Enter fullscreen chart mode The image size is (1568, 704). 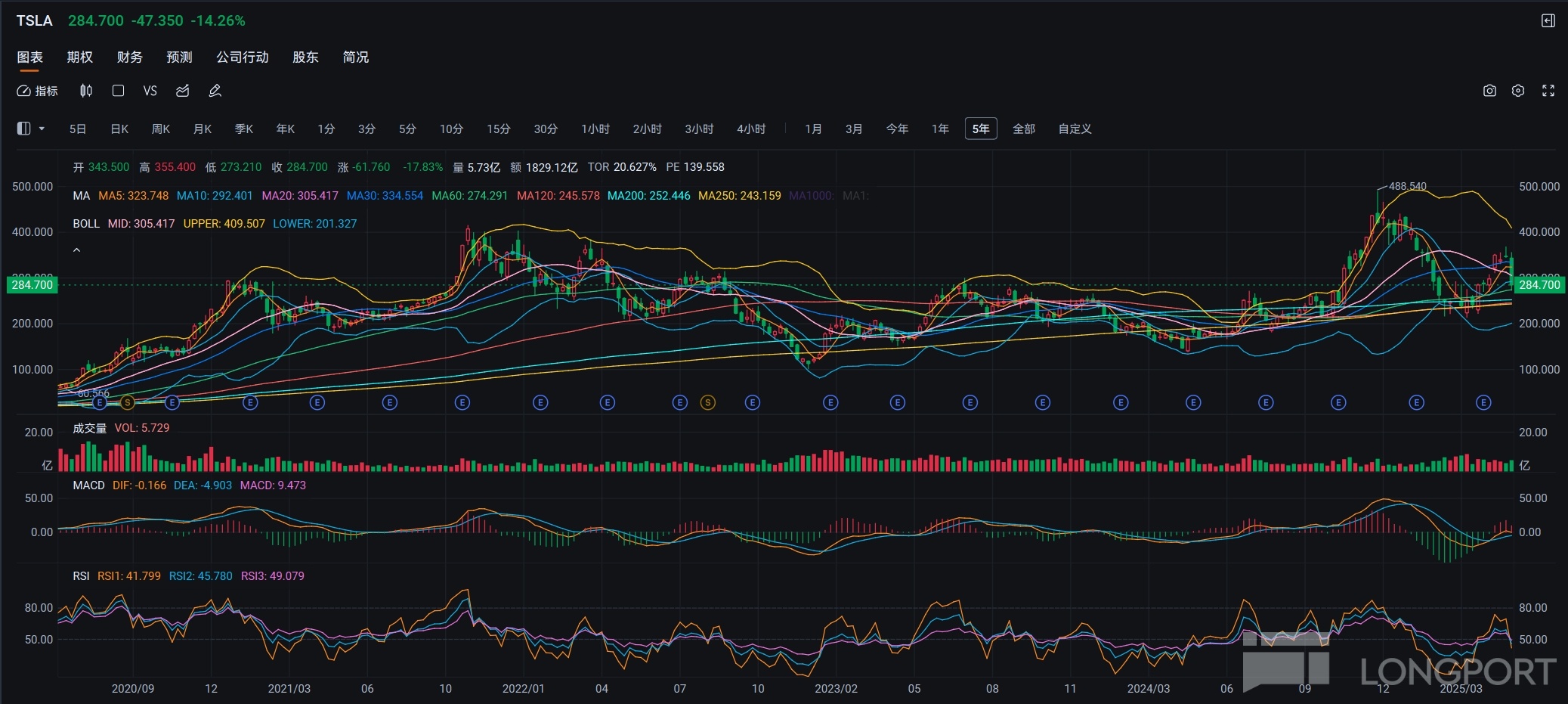click(1548, 91)
